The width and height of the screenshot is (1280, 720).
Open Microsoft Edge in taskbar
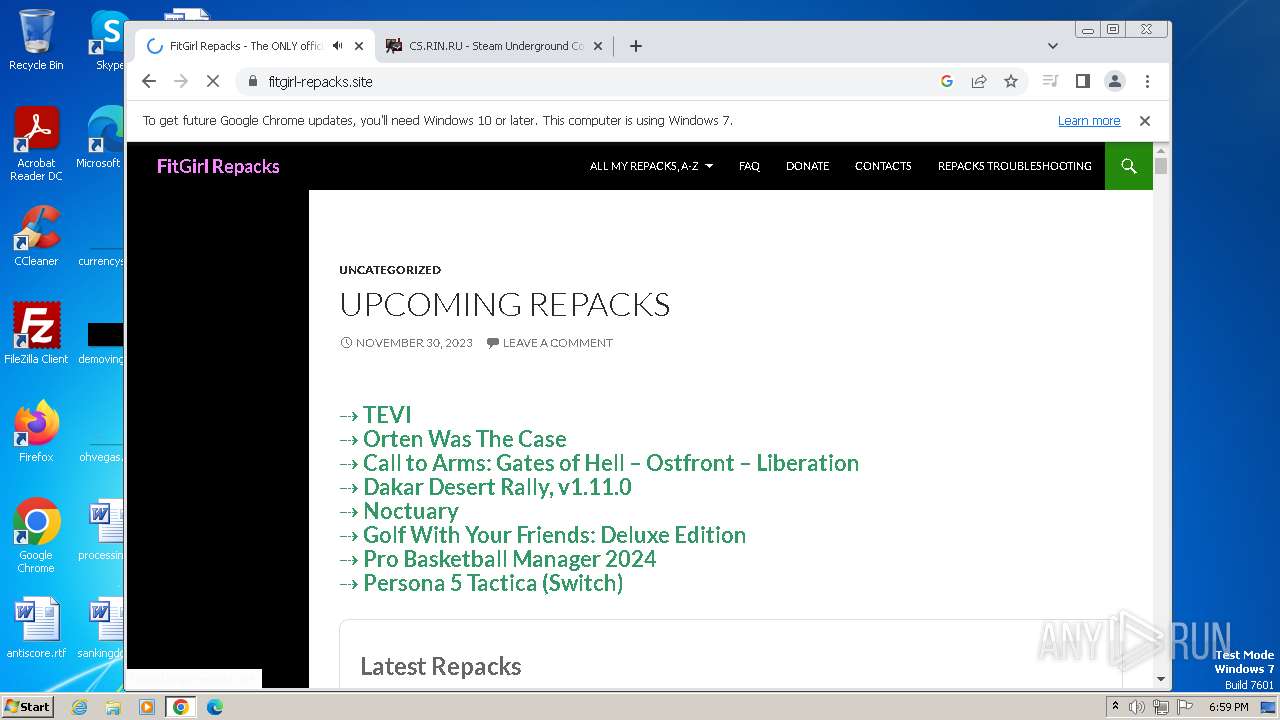point(214,707)
